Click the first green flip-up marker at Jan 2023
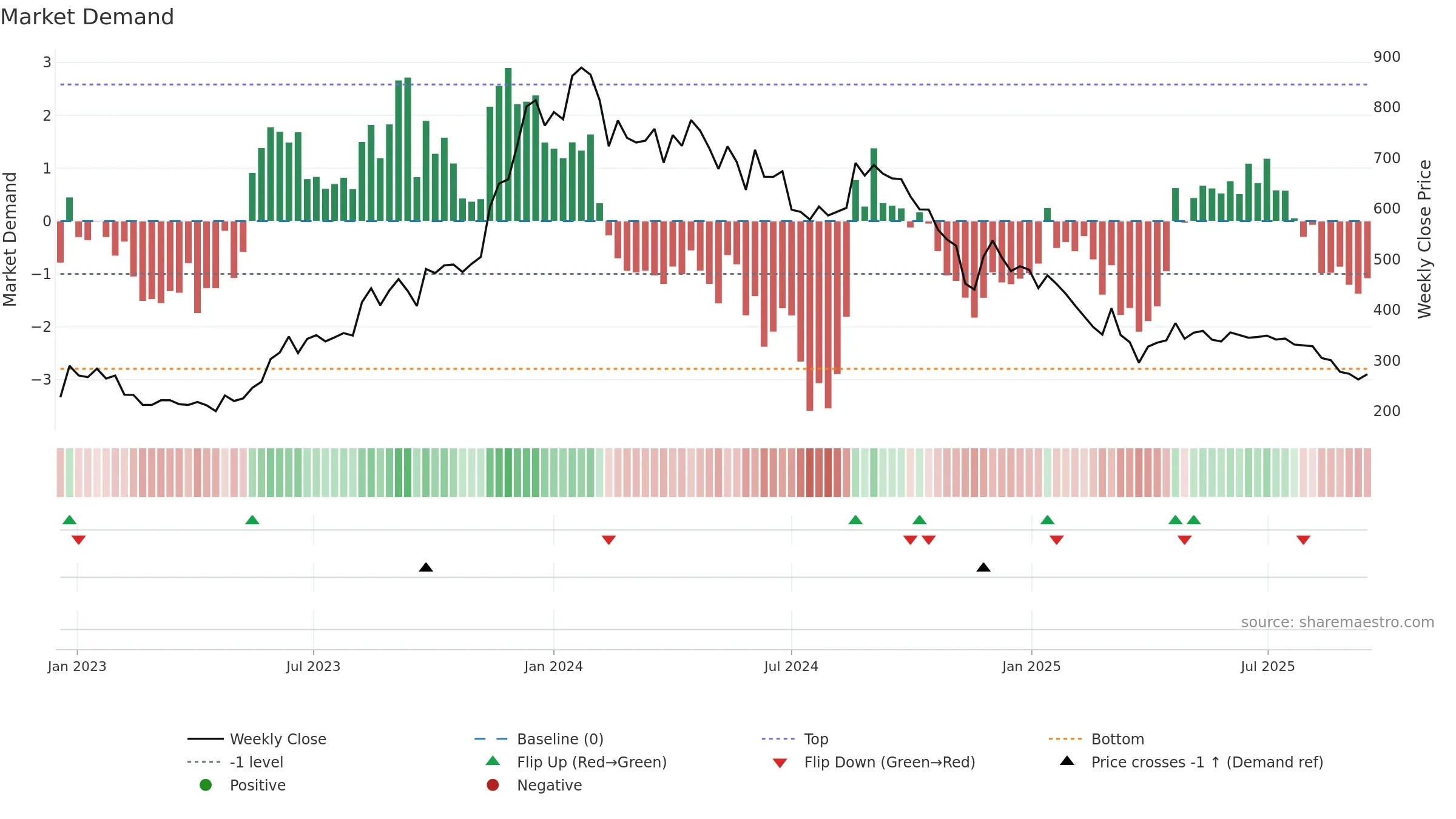The height and width of the screenshot is (819, 1456). click(70, 520)
